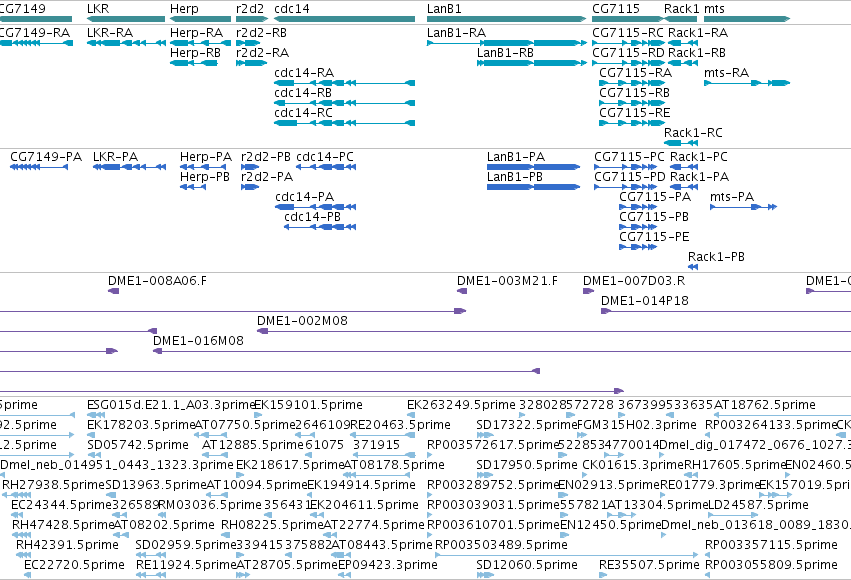The width and height of the screenshot is (851, 580).
Task: Select the AT12885.5prime EST label
Action: tap(252, 445)
